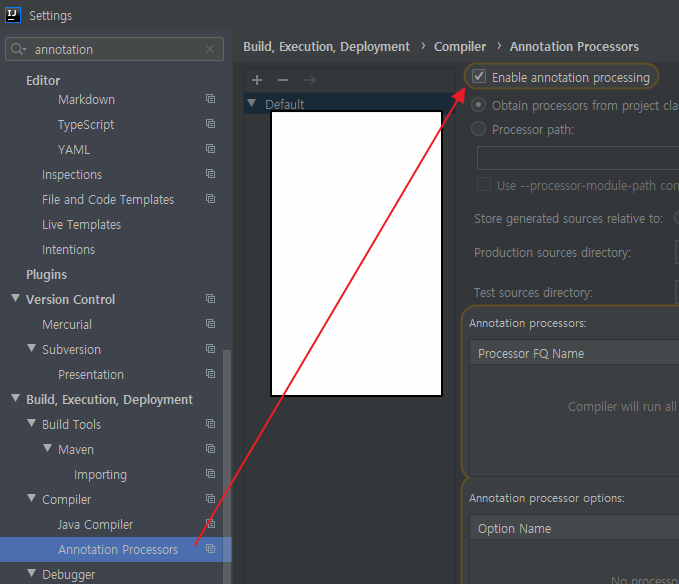Viewport: 679px width, 584px height.
Task: Click project-level icon beside Version Control
Action: pos(210,299)
